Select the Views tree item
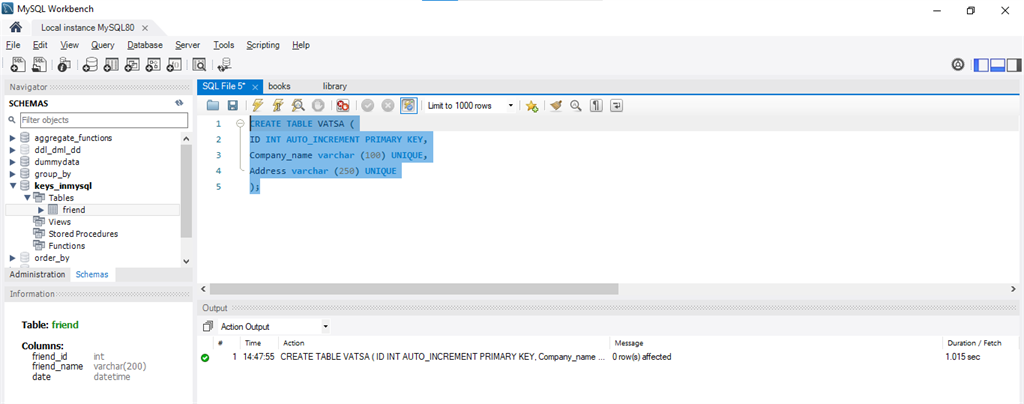Viewport: 1024px width, 404px height. coord(59,222)
